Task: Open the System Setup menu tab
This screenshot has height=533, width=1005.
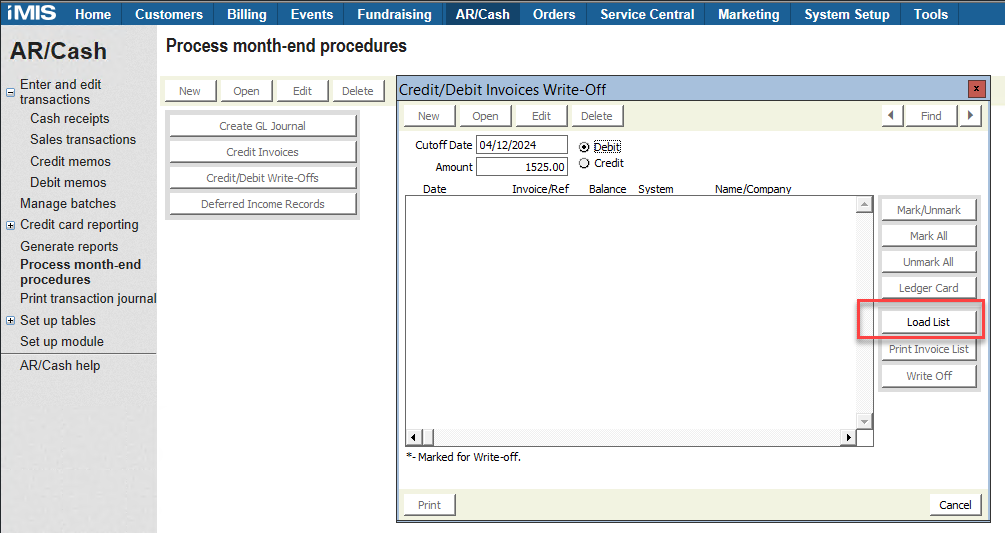Action: (846, 14)
